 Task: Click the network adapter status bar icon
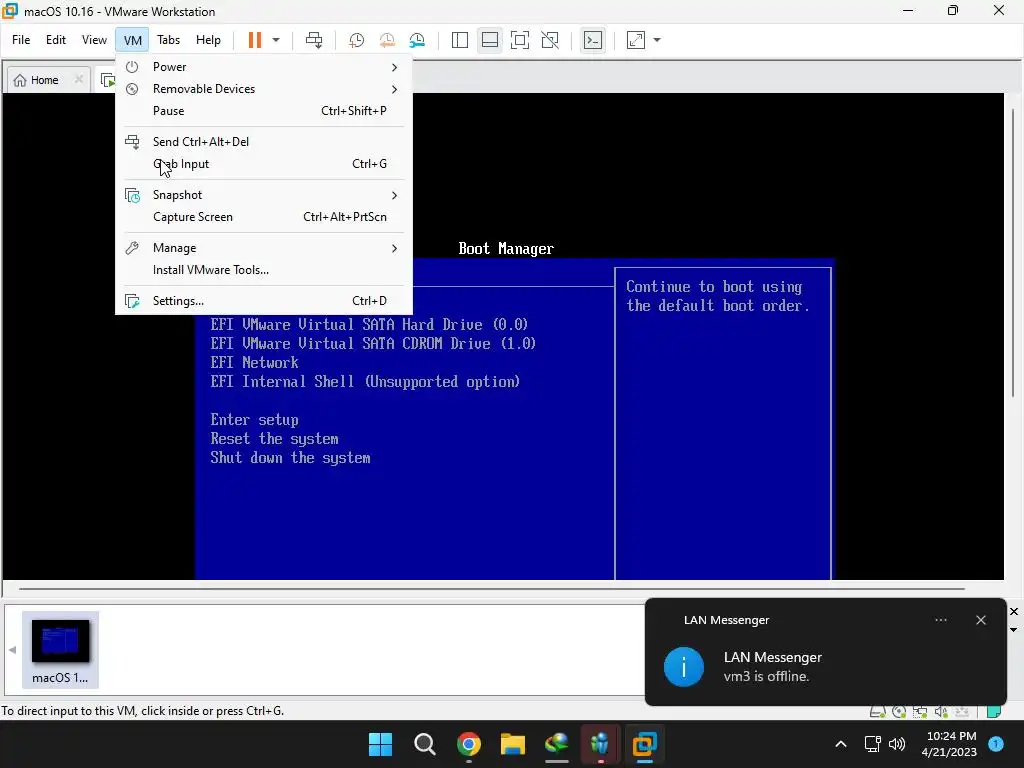click(920, 712)
